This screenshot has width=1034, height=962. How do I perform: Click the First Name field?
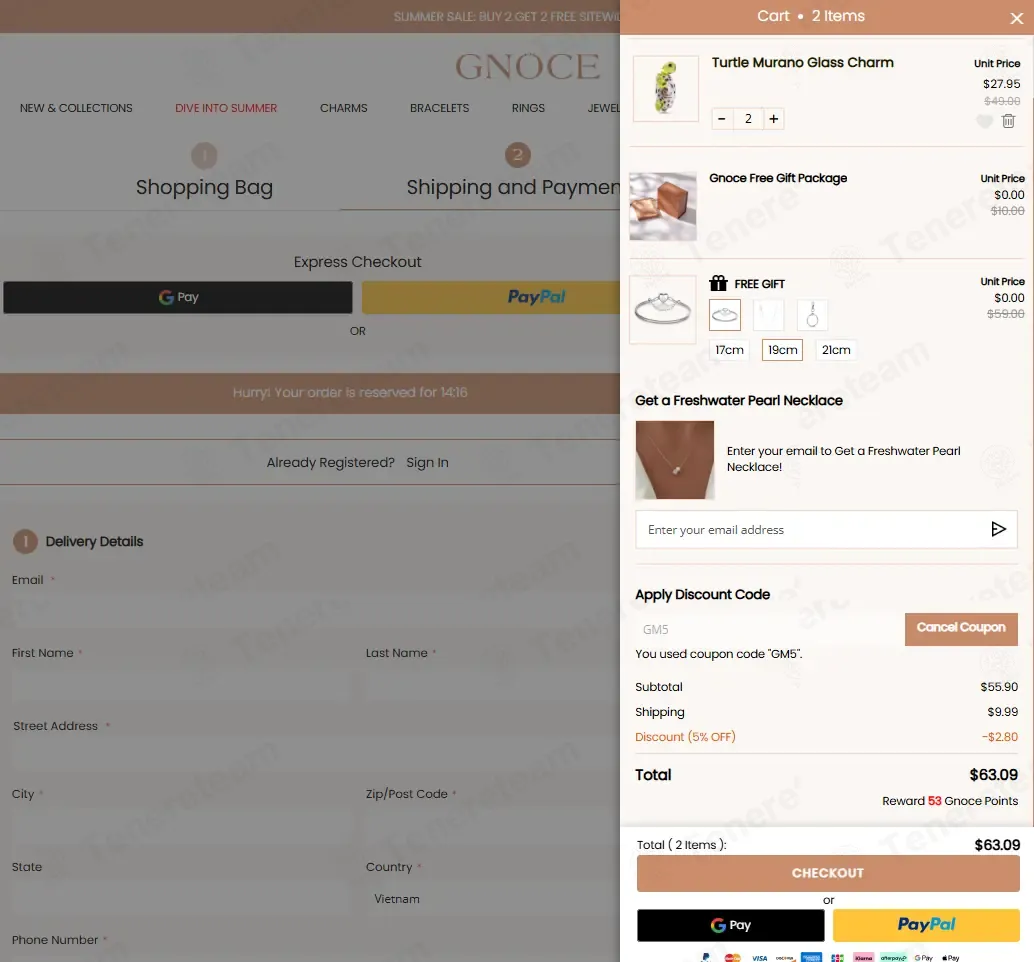point(181,686)
